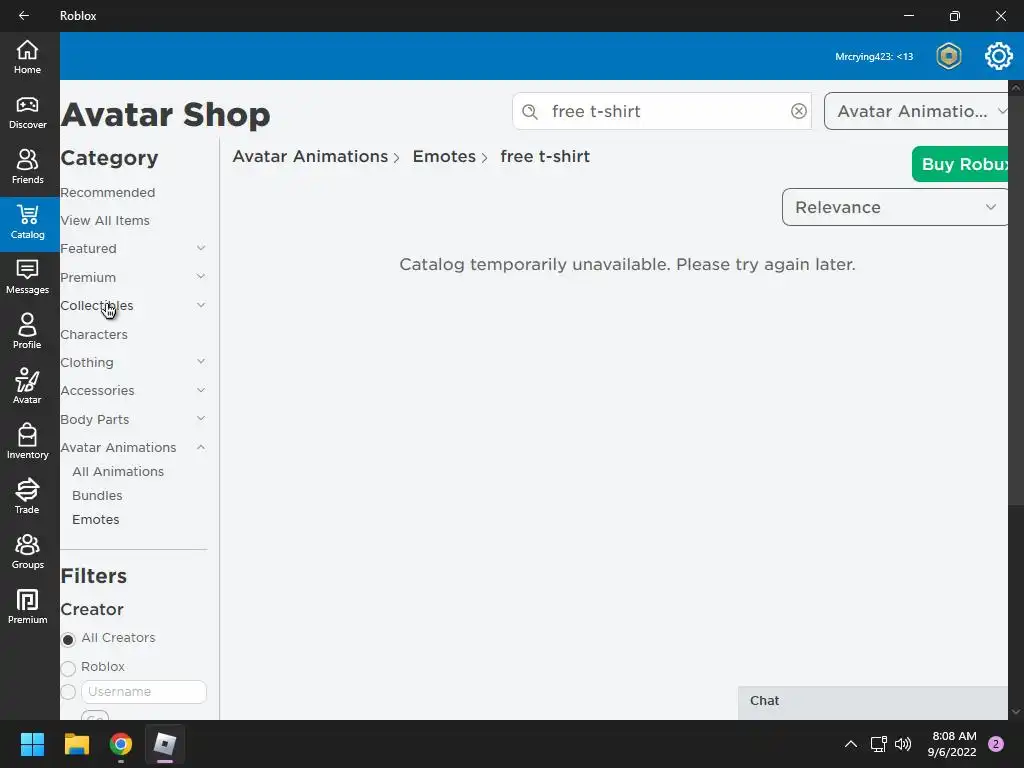
Task: Expand the Clothing category
Action: [x=201, y=362]
